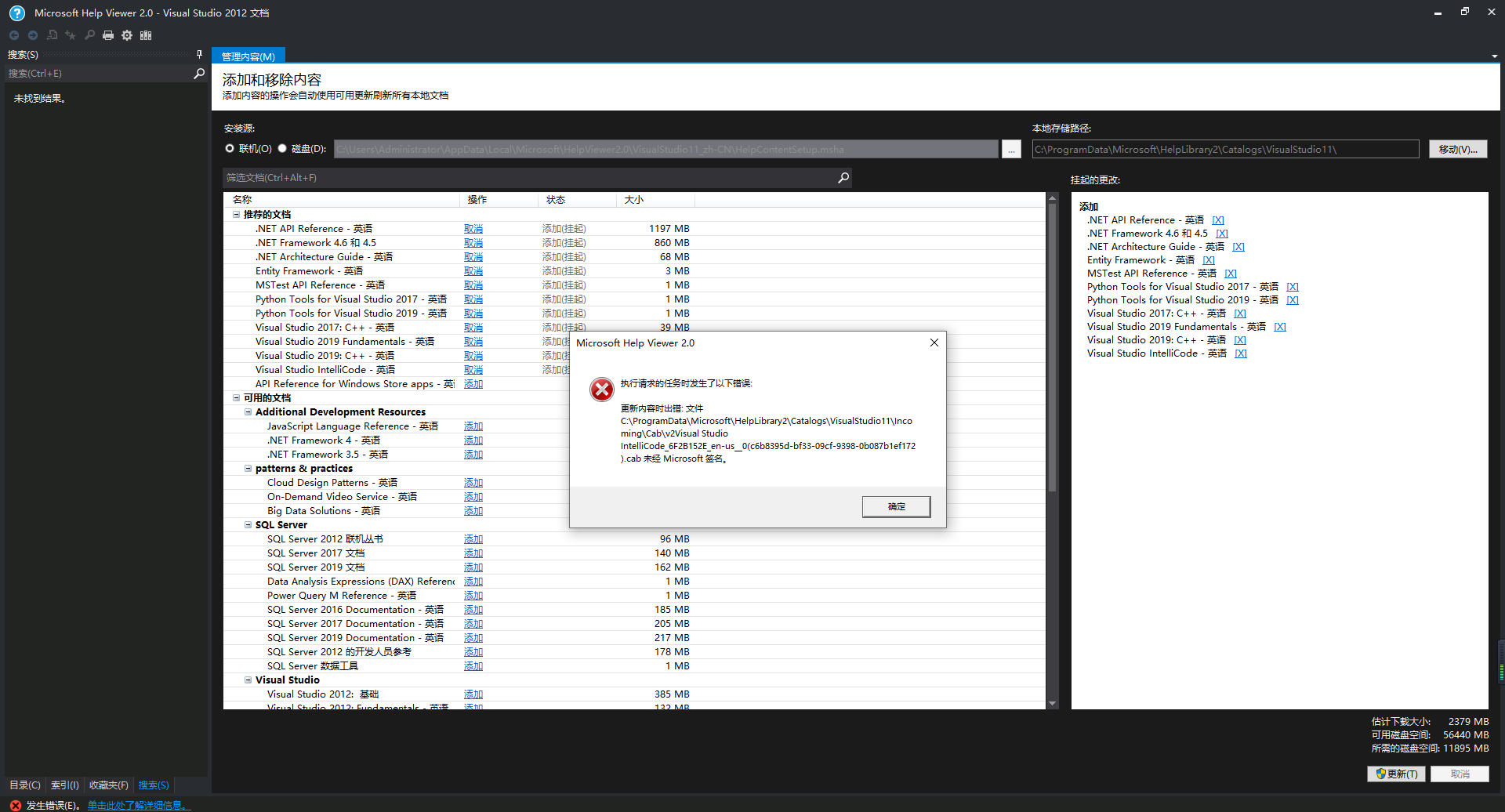This screenshot has height=812, width=1505.
Task: Click the 单击此处了解详细信息 error link
Action: click(x=136, y=804)
